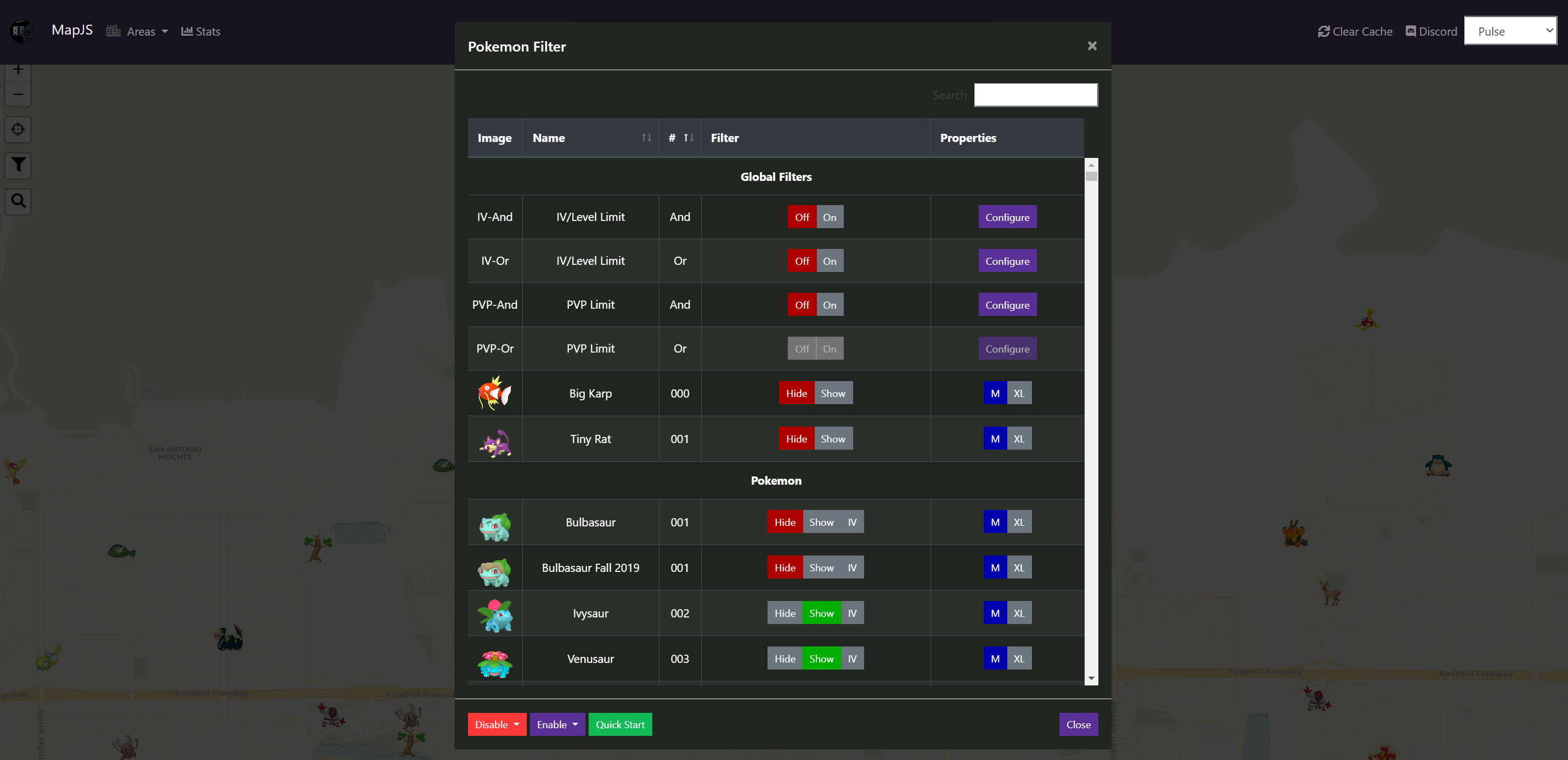Image resolution: width=1568 pixels, height=760 pixels.
Task: Open the Areas menu
Action: (138, 32)
